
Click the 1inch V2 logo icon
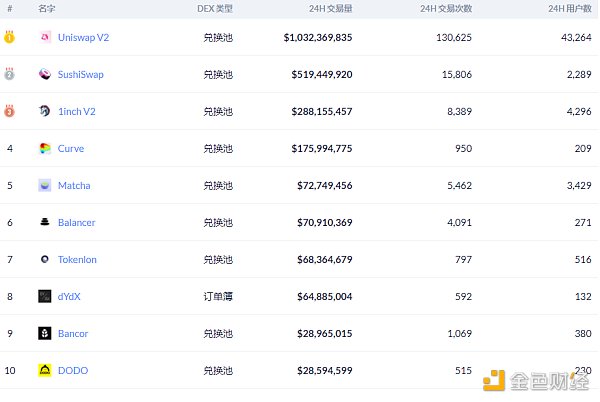[x=45, y=111]
